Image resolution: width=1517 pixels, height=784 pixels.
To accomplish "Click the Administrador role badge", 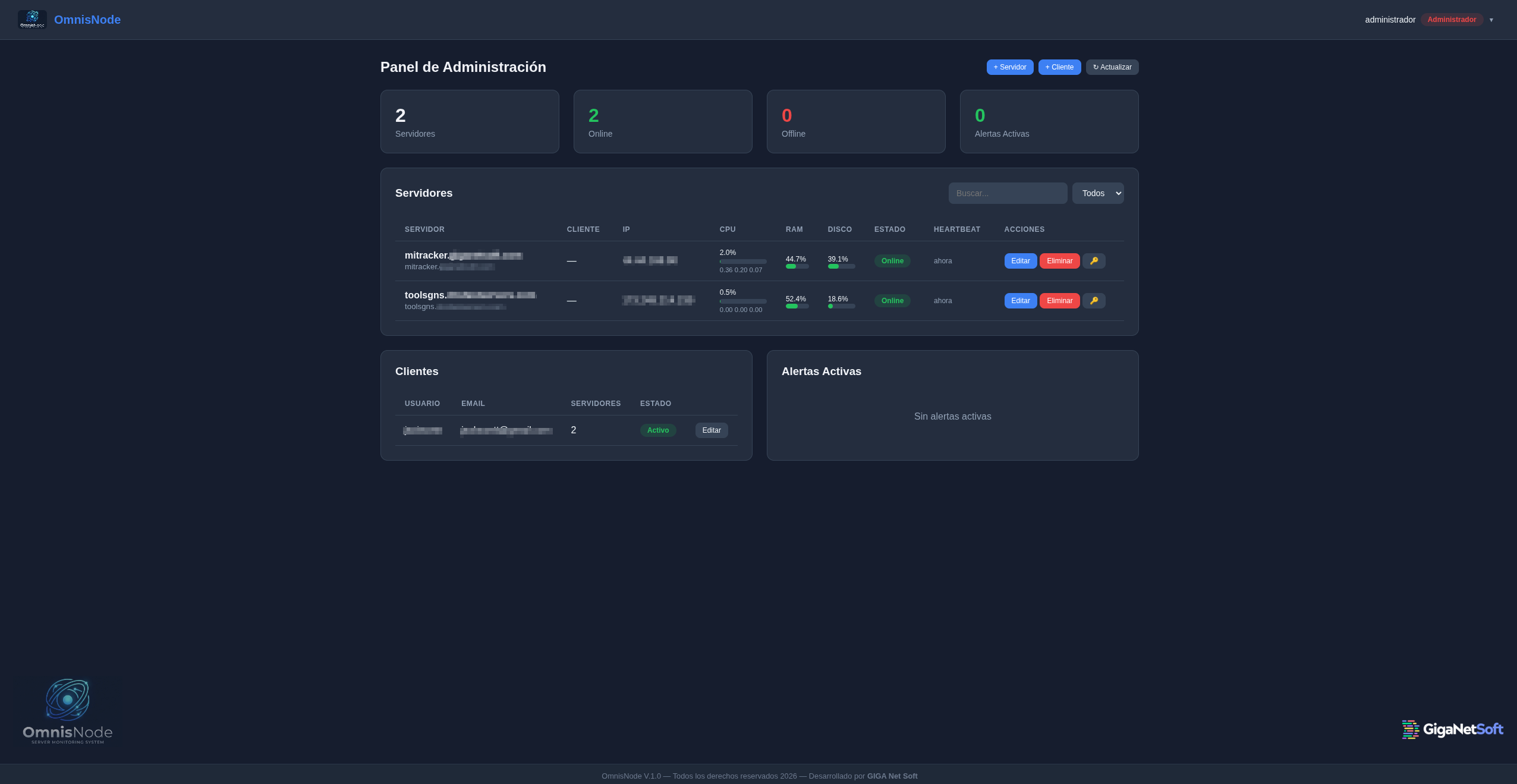I will (x=1452, y=20).
